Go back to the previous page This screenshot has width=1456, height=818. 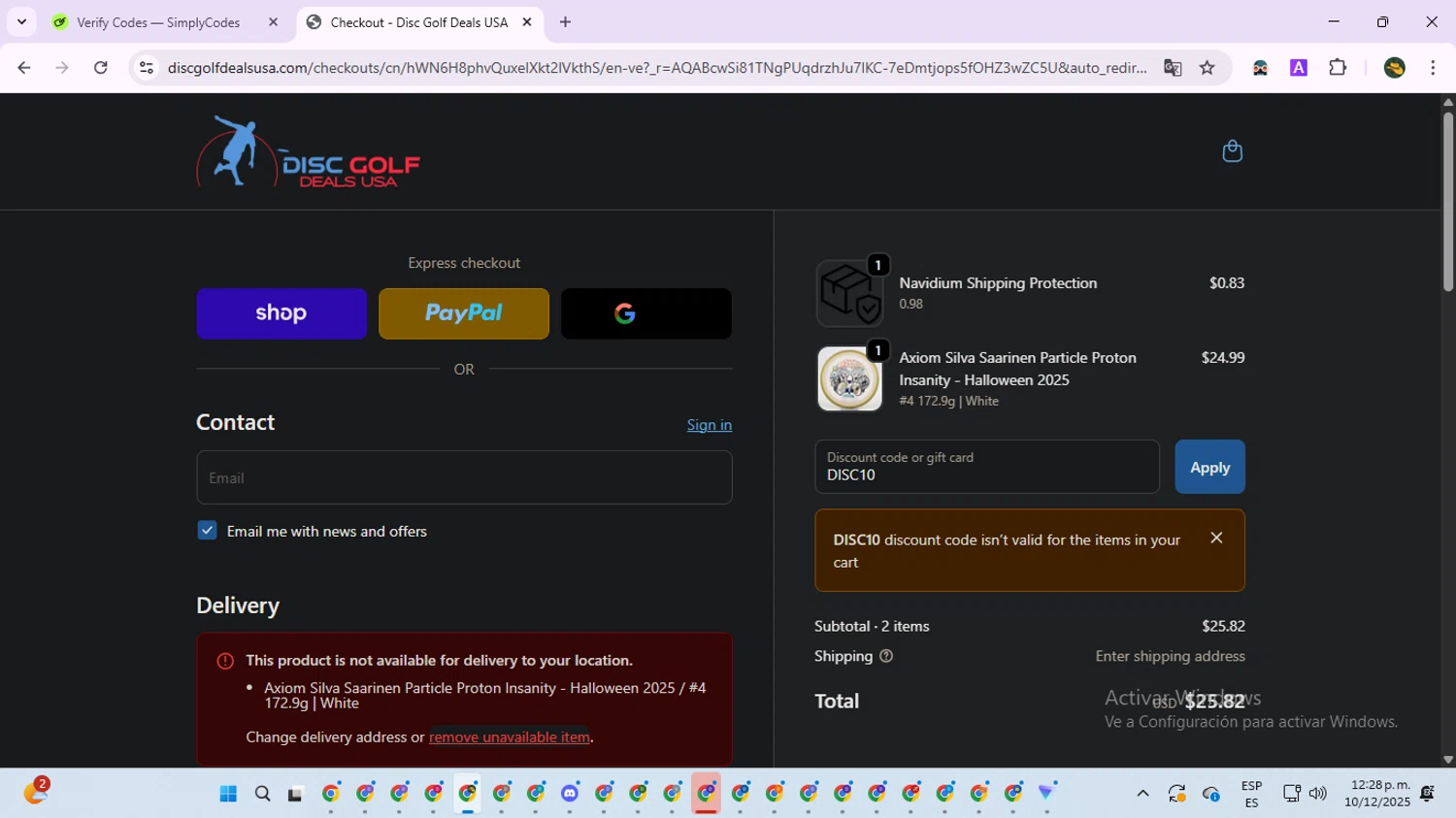[24, 68]
